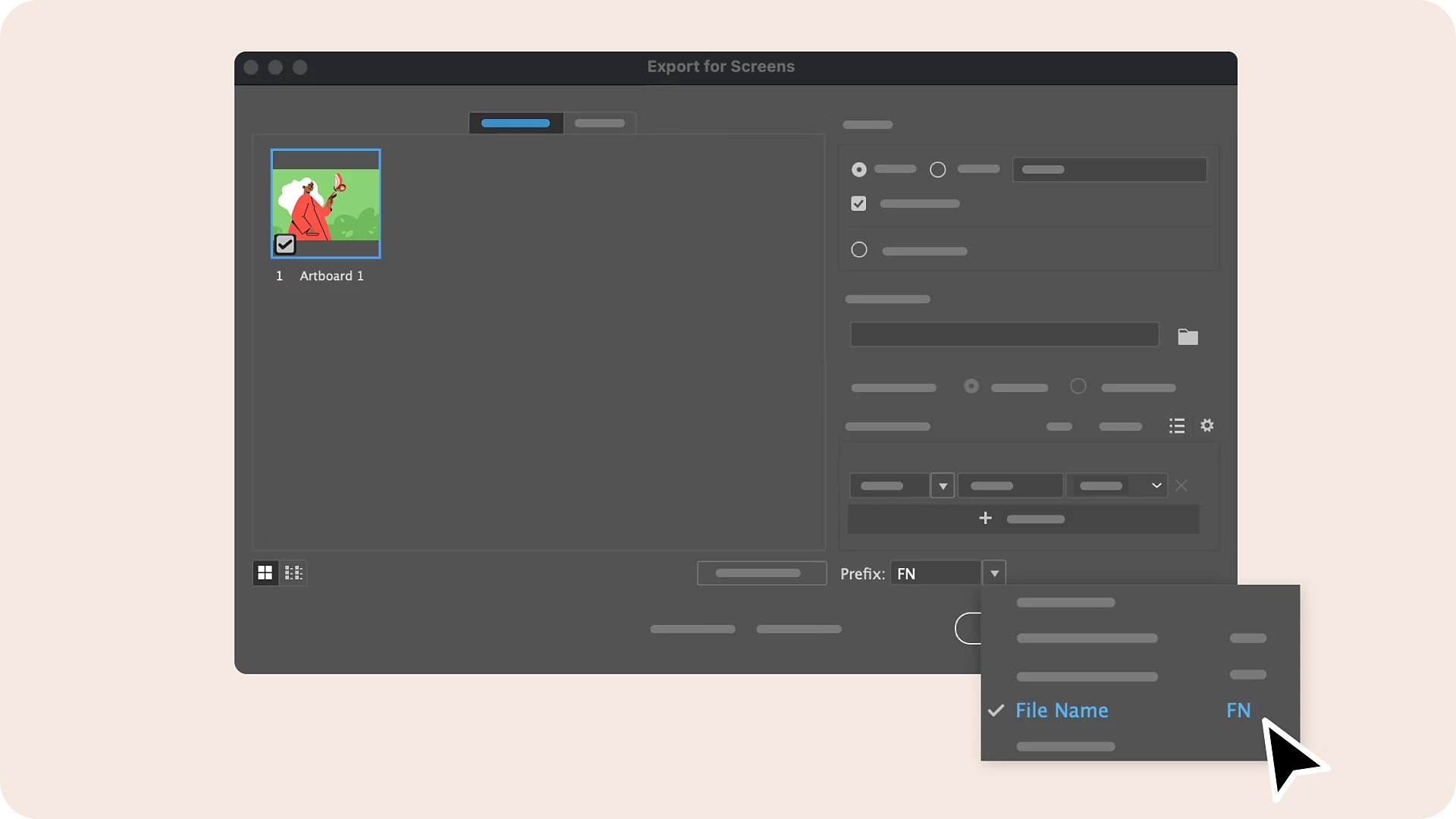Remove scale row with X icon
The image size is (1456, 819).
1181,485
